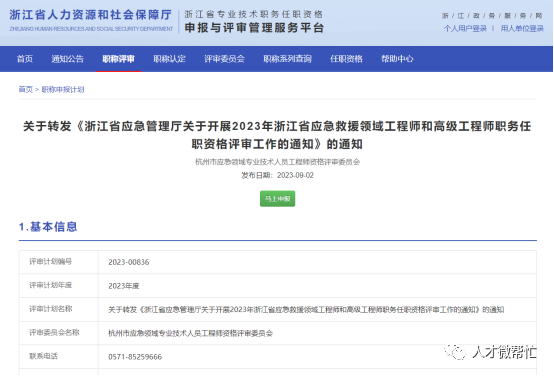554x376 pixels.
Task: Click the 首页 breadcrumb link
Action: pyautogui.click(x=25, y=89)
